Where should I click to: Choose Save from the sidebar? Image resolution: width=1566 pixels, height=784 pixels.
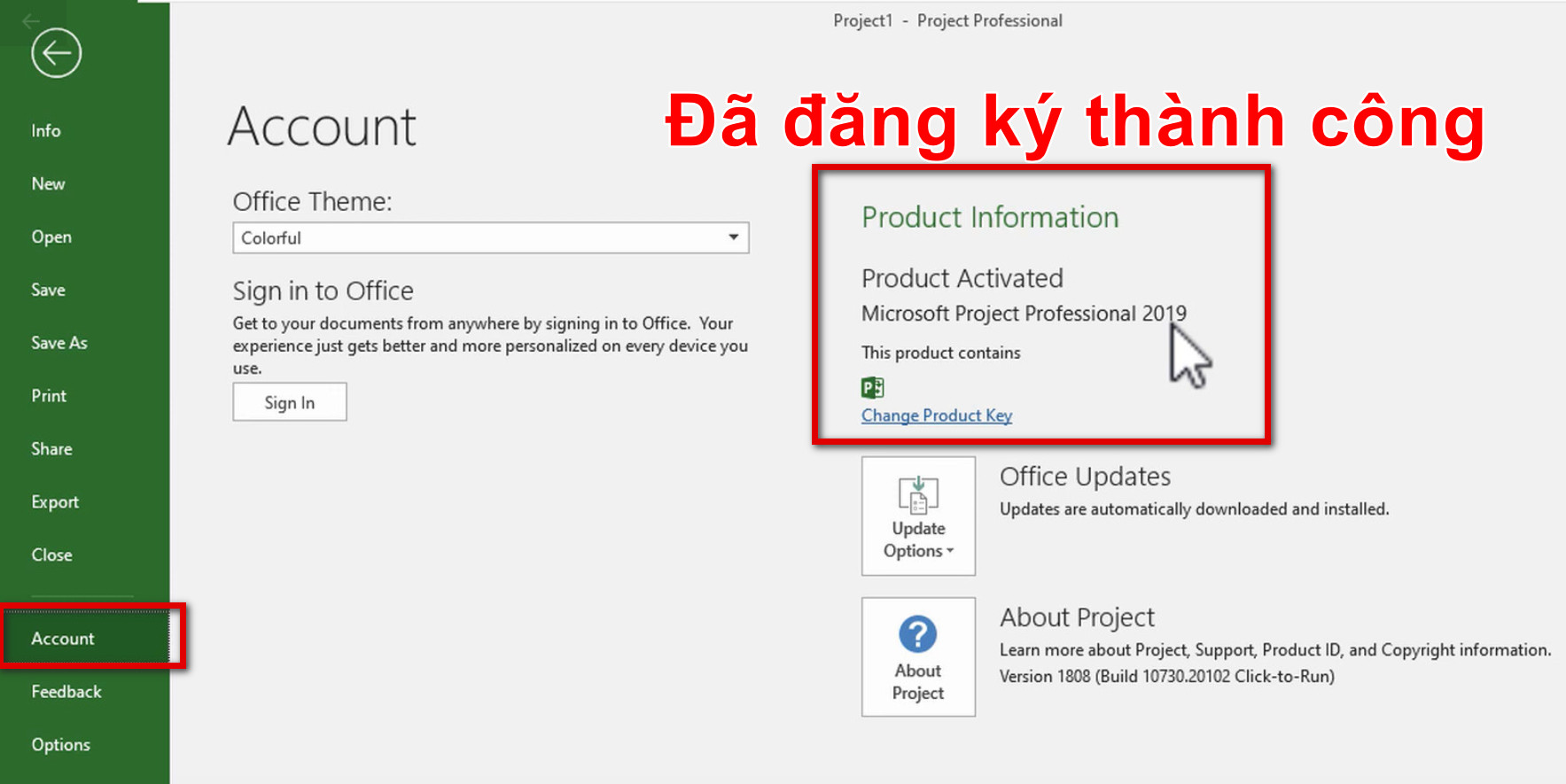[x=49, y=291]
